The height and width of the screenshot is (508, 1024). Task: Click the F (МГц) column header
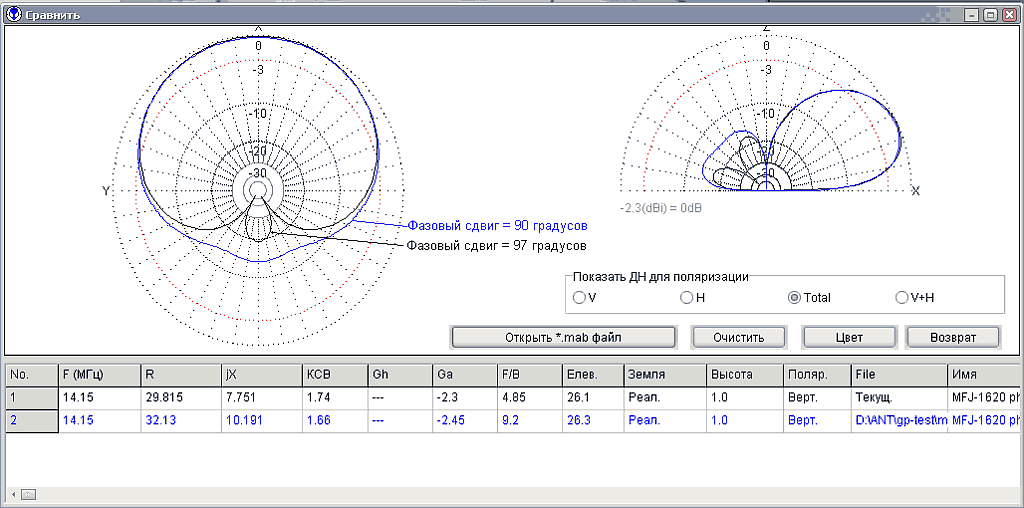pos(98,374)
